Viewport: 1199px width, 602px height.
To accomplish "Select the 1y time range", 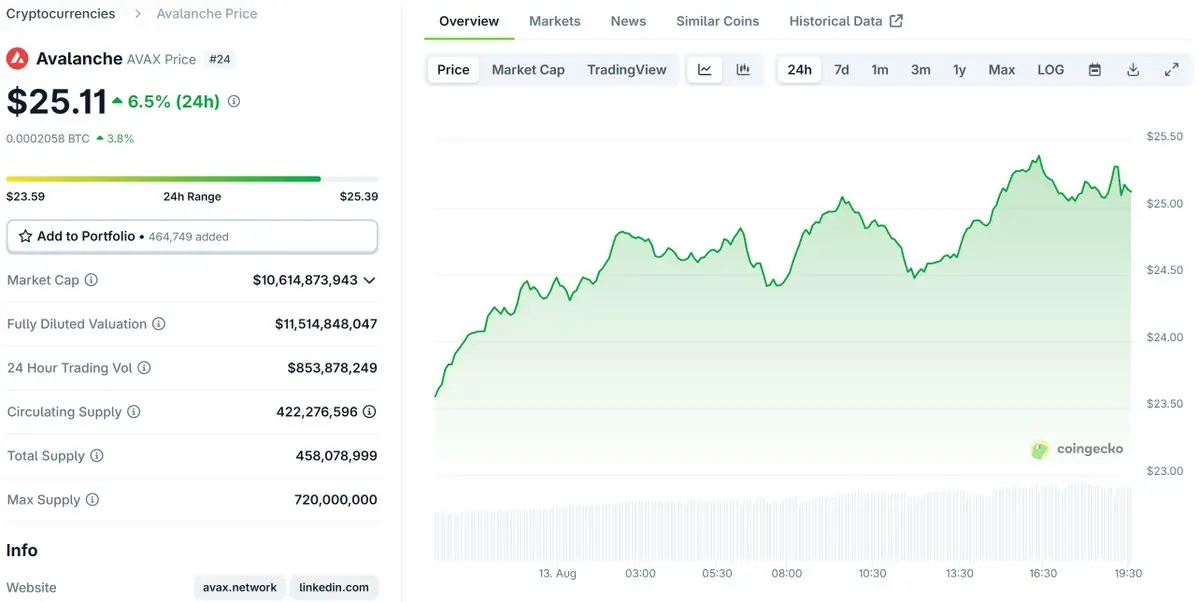I will tap(960, 70).
